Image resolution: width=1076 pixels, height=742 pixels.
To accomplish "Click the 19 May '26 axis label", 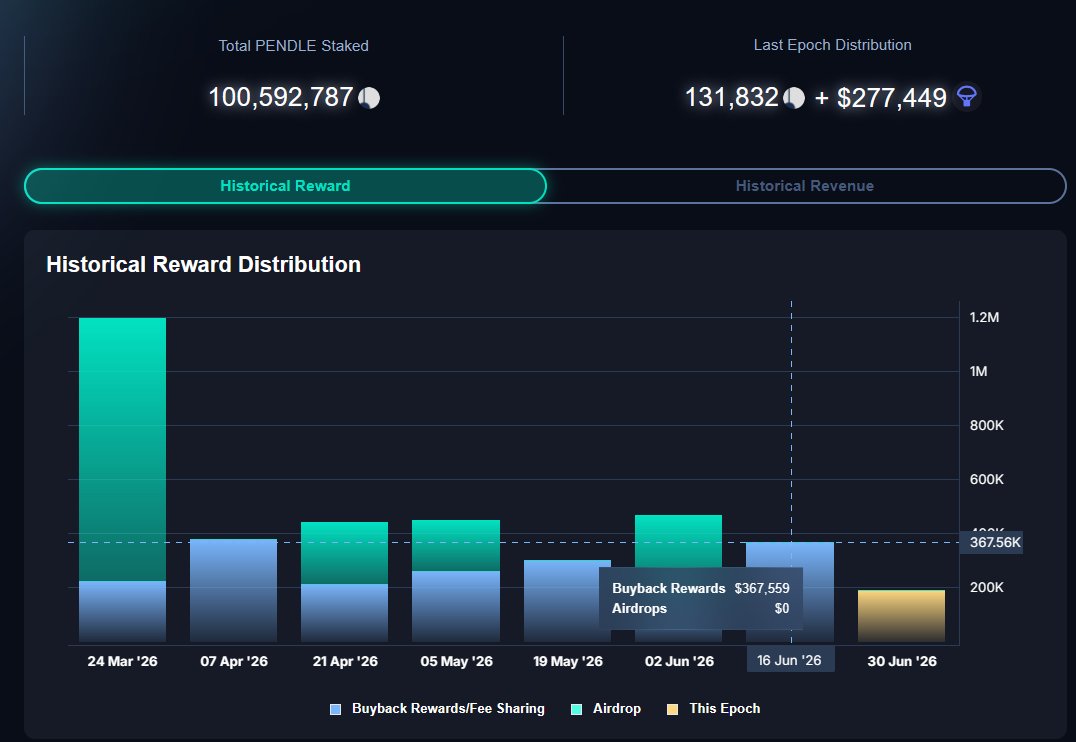I will (568, 661).
